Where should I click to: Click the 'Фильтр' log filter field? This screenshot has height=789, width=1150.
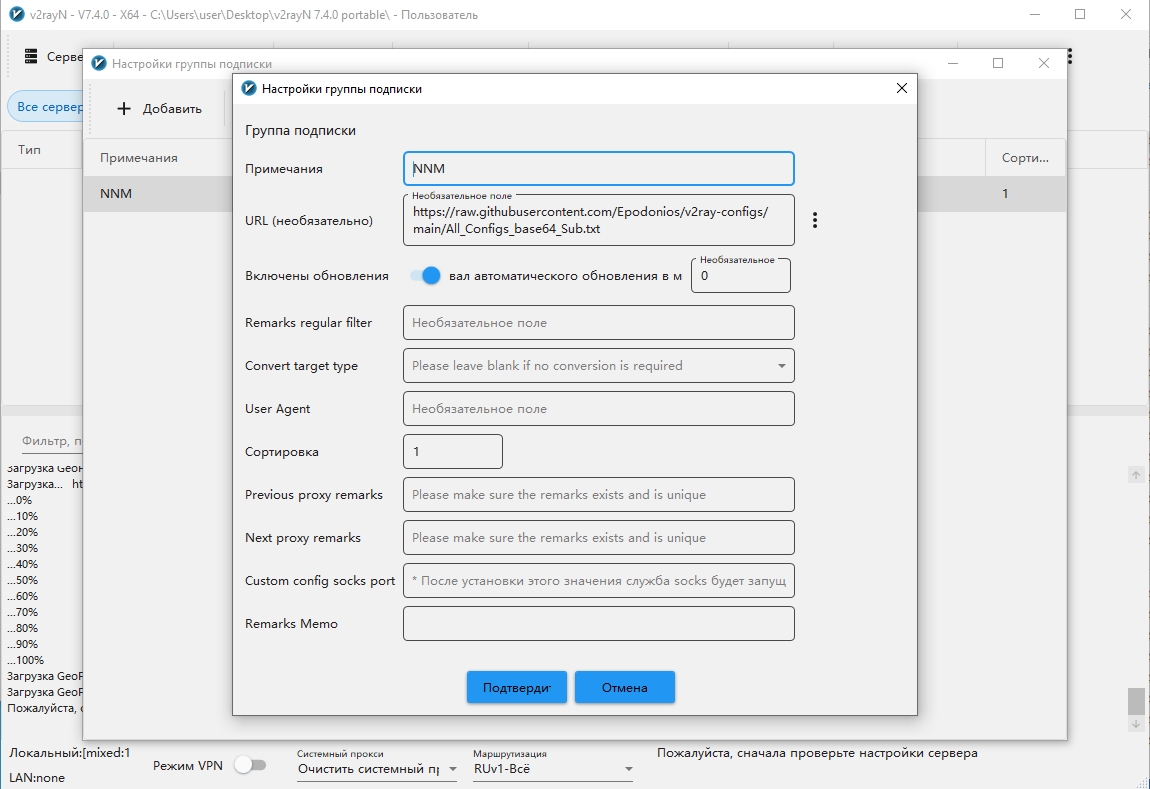pyautogui.click(x=51, y=441)
